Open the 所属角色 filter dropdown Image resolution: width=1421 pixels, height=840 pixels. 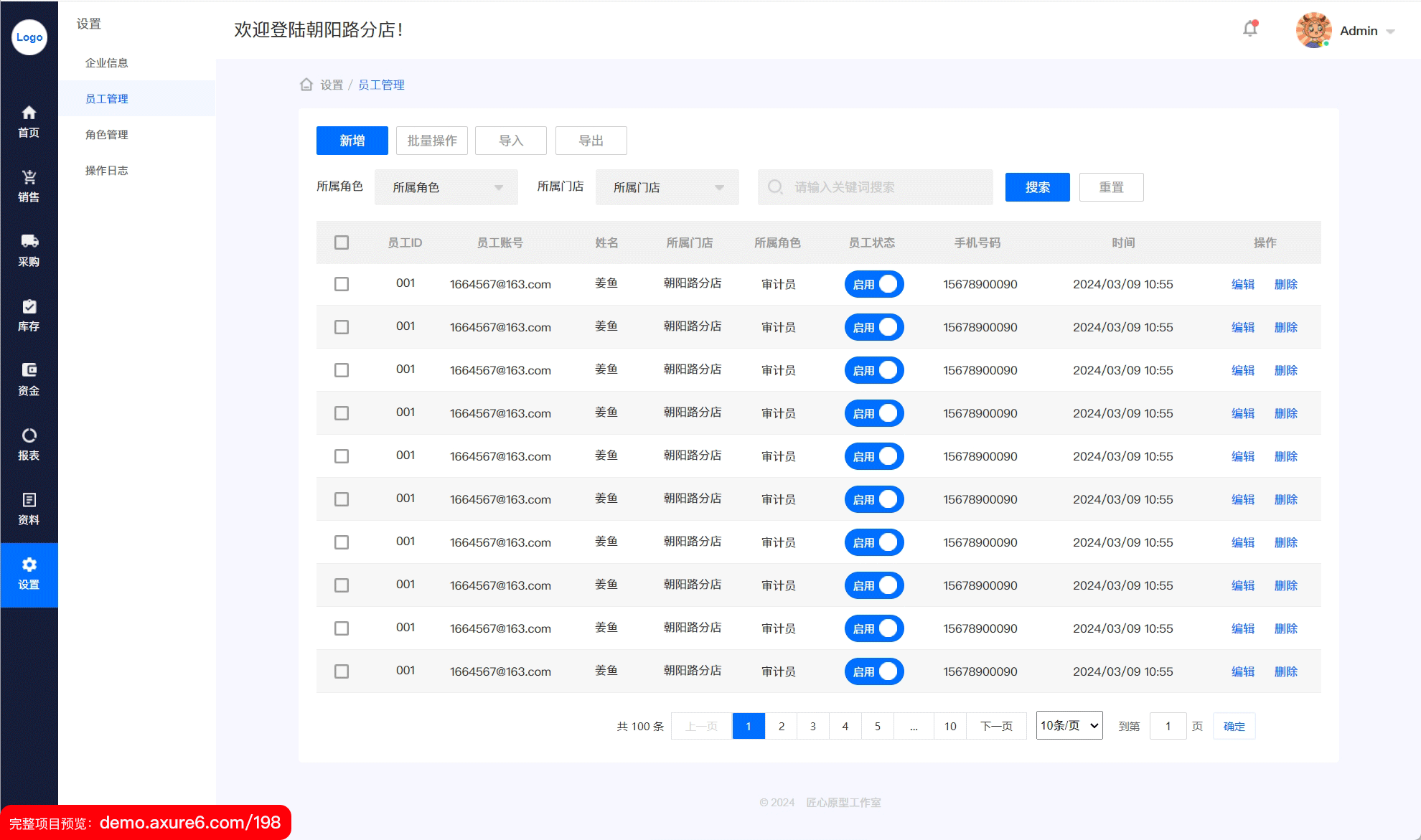[x=446, y=187]
